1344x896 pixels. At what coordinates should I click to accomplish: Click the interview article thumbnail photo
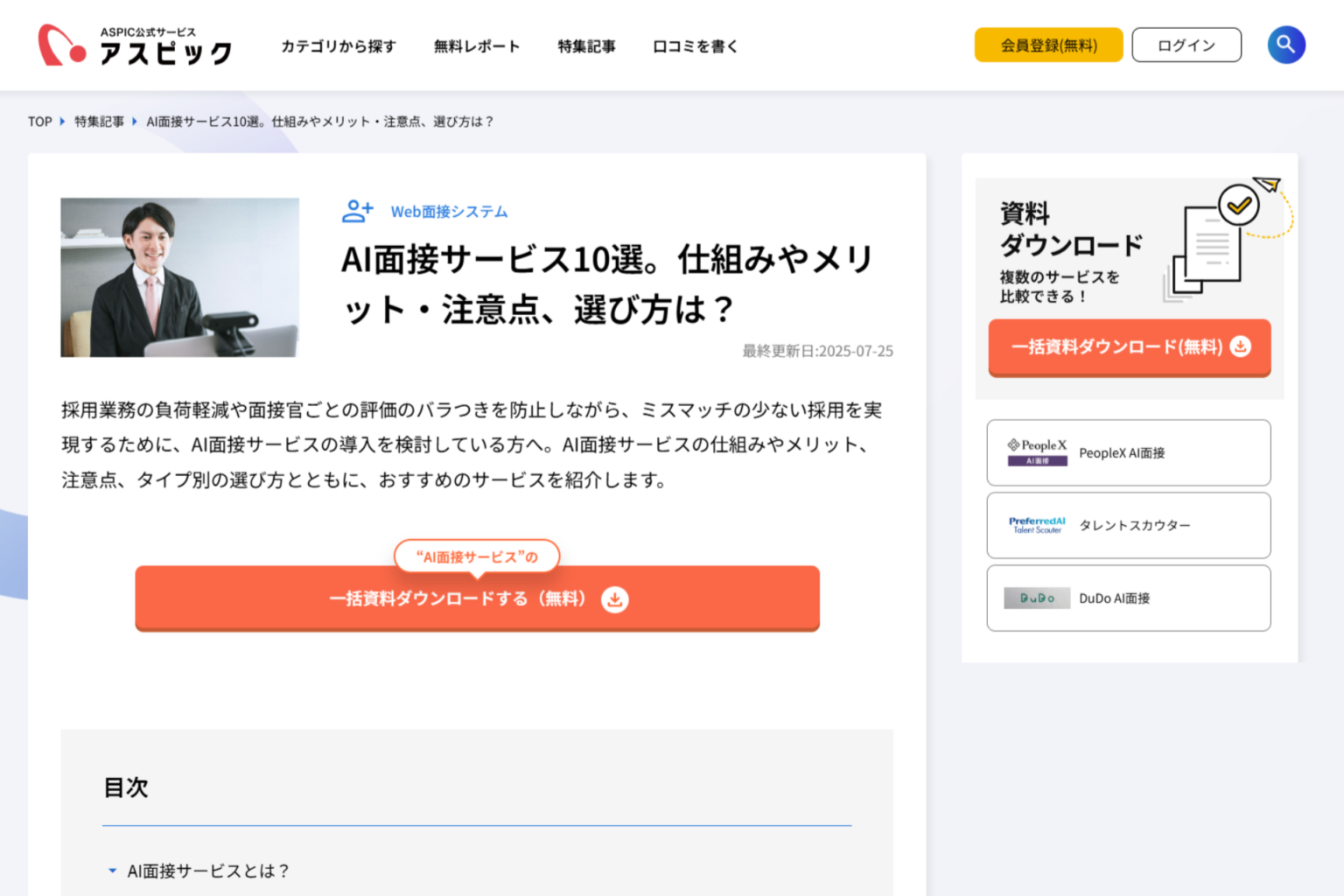pos(178,277)
